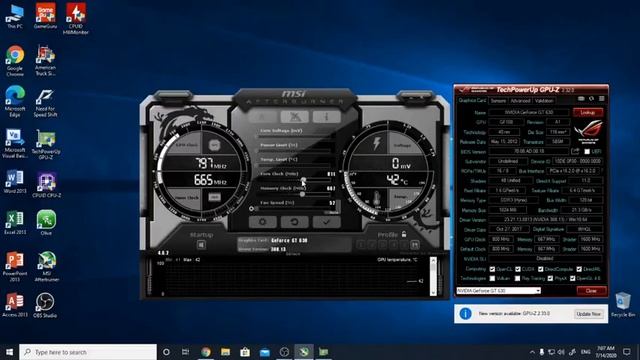The width and height of the screenshot is (640, 360).
Task: Open Afterburner settings gear button
Action: pos(262,222)
